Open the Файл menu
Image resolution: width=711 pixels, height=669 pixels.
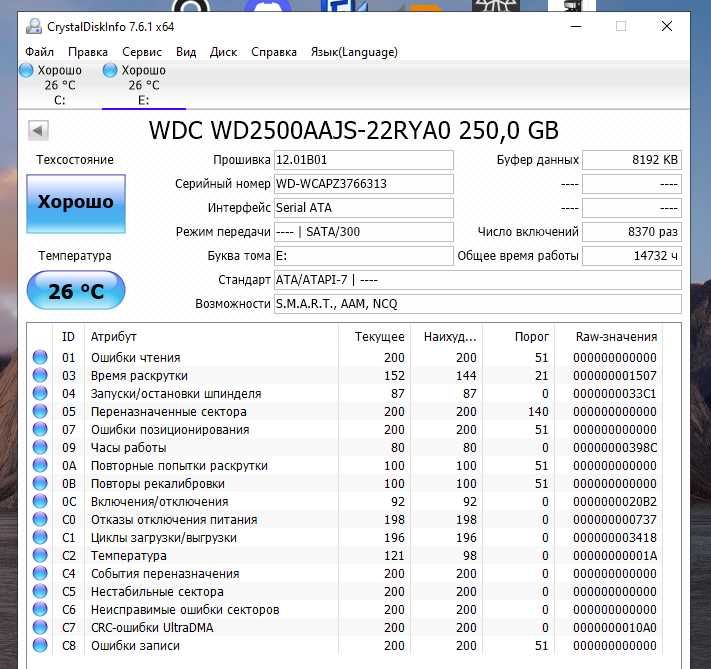(39, 52)
